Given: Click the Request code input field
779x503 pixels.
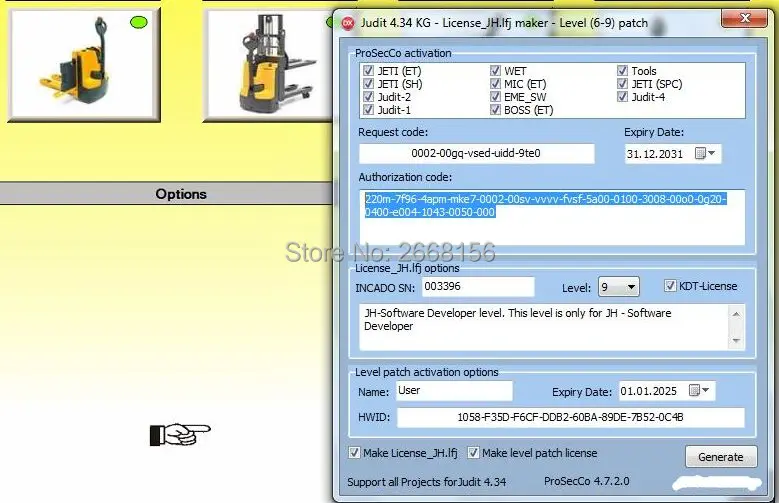Looking at the screenshot, I should (x=476, y=154).
